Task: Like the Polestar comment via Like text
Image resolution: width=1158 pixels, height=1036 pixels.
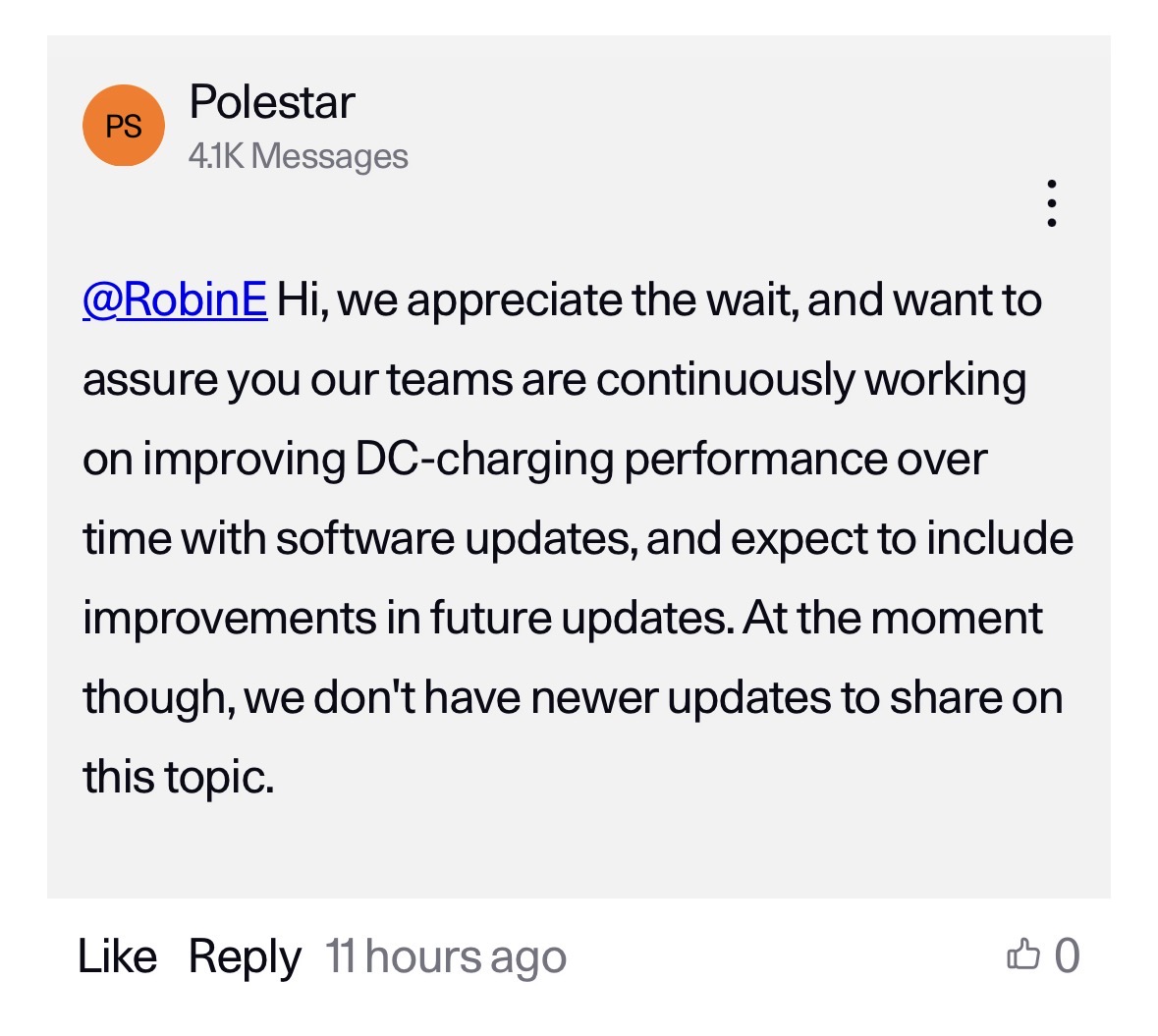Action: (x=117, y=956)
